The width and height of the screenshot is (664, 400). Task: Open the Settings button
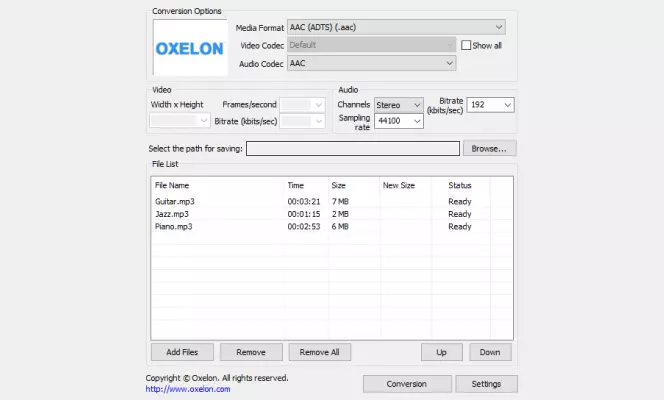point(486,384)
